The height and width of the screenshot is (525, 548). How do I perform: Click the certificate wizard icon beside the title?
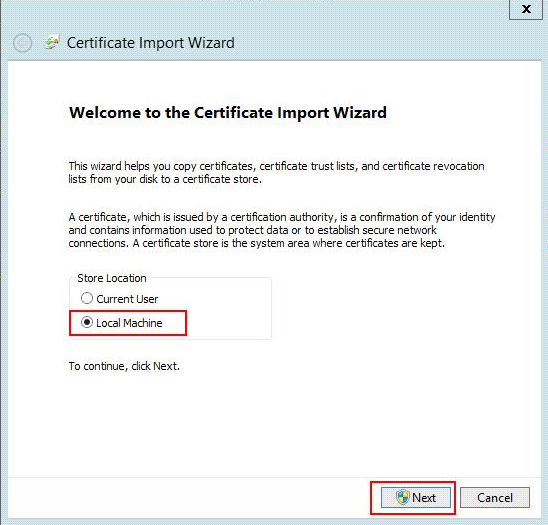52,42
